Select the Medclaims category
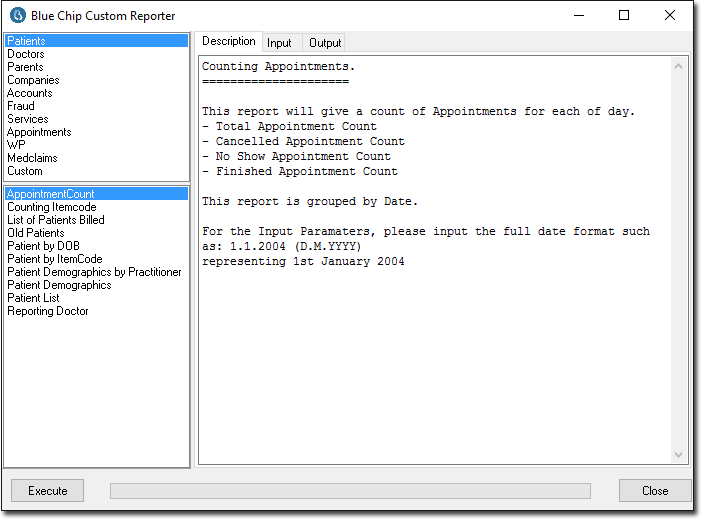The height and width of the screenshot is (519, 701). pyautogui.click(x=31, y=158)
